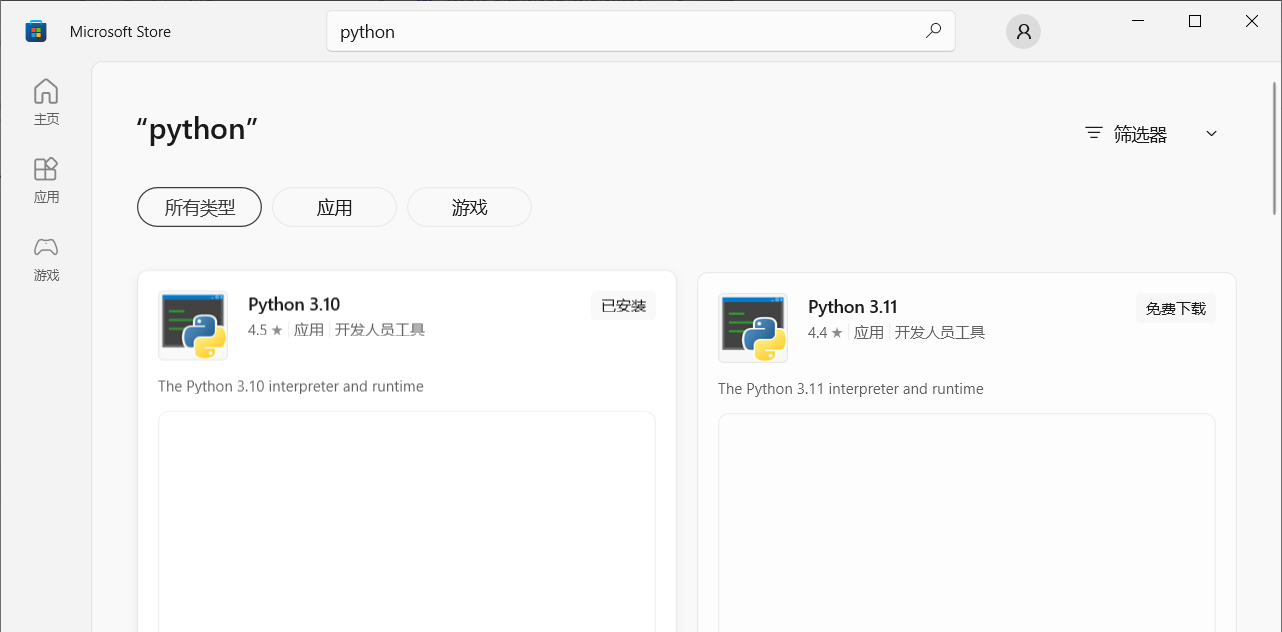The width and height of the screenshot is (1282, 632).
Task: Select the 游戏 filter pill
Action: pos(469,207)
